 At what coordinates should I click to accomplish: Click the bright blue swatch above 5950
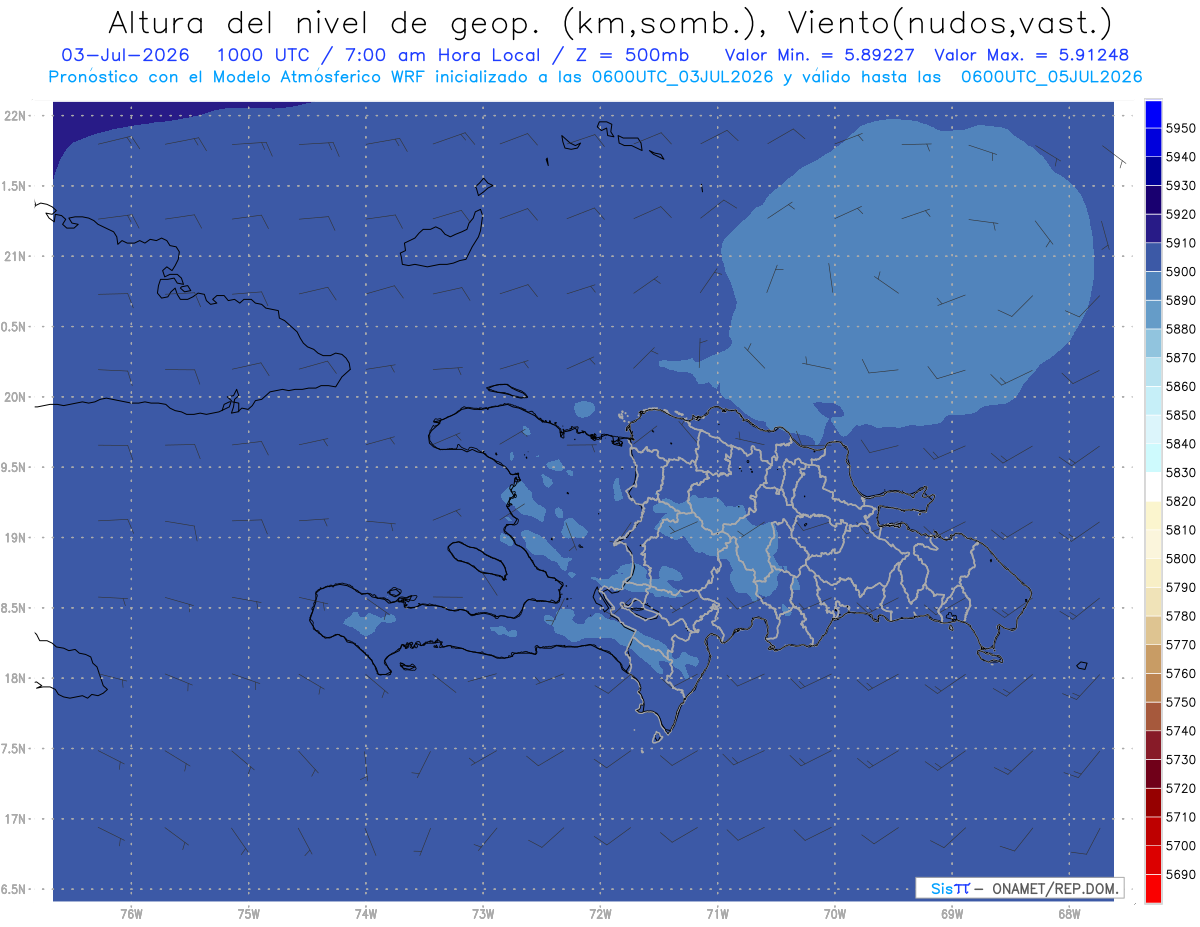coord(1153,113)
